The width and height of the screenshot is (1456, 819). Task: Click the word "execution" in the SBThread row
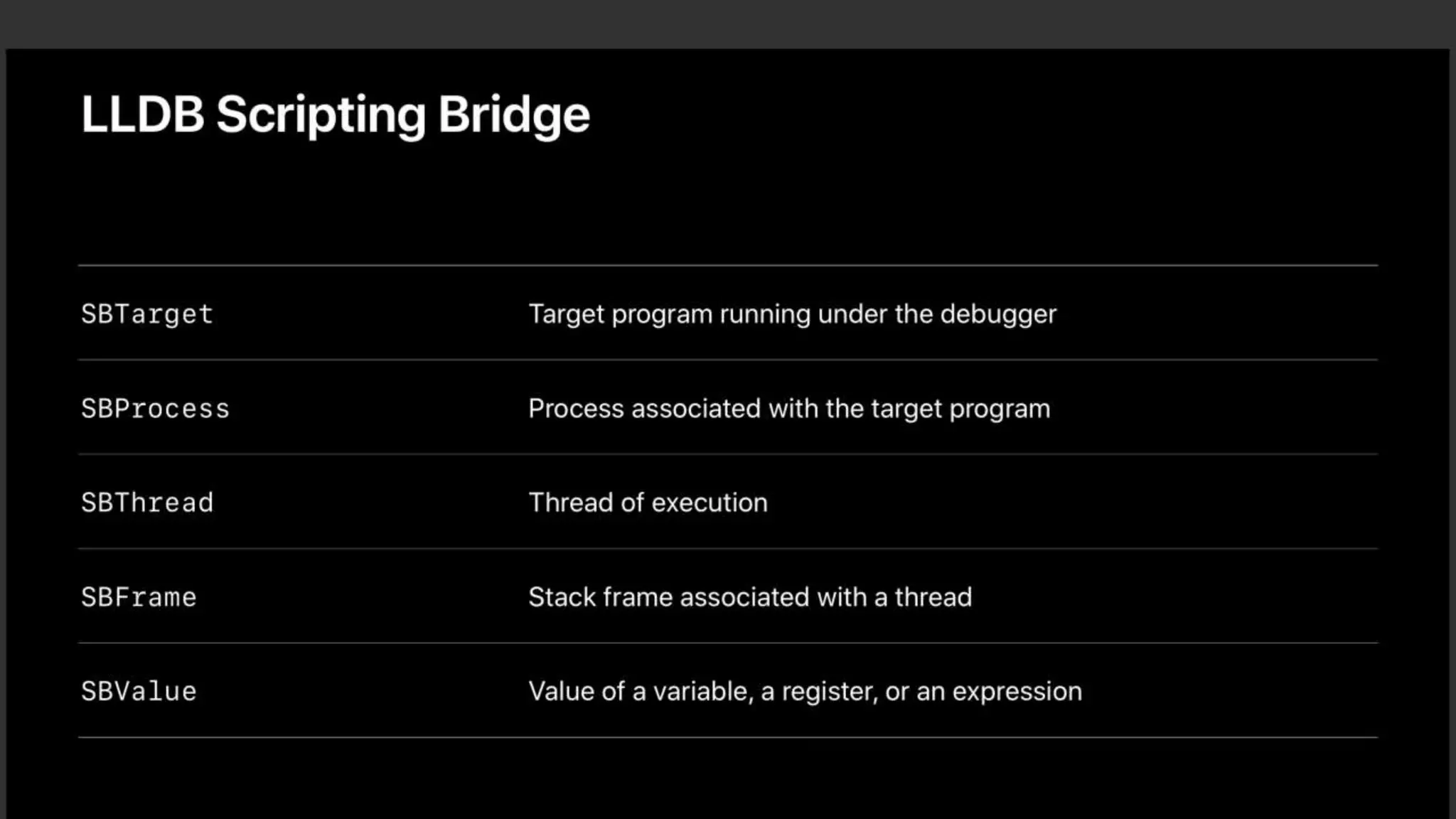click(710, 503)
